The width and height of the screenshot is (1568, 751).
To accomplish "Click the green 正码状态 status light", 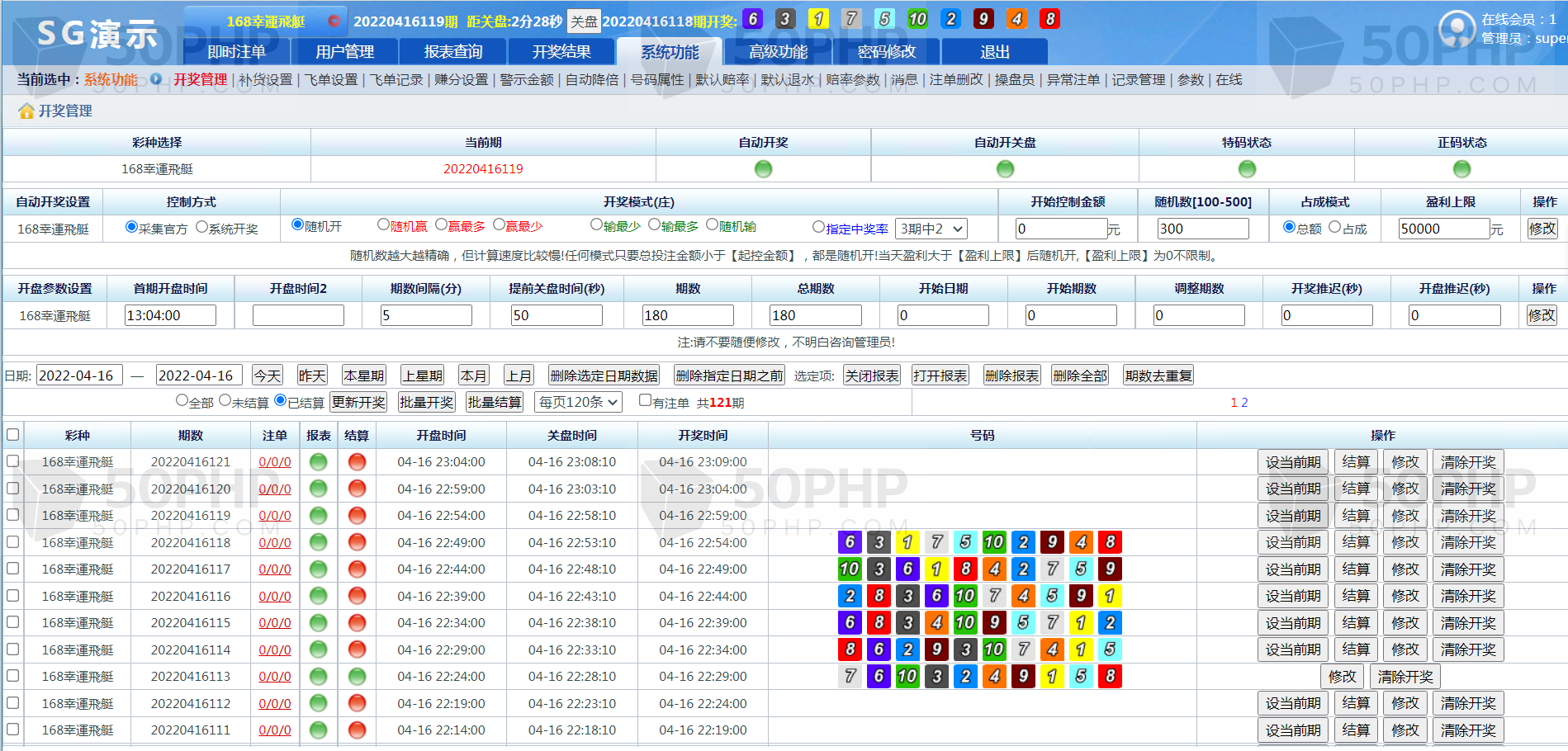I will 1461,169.
